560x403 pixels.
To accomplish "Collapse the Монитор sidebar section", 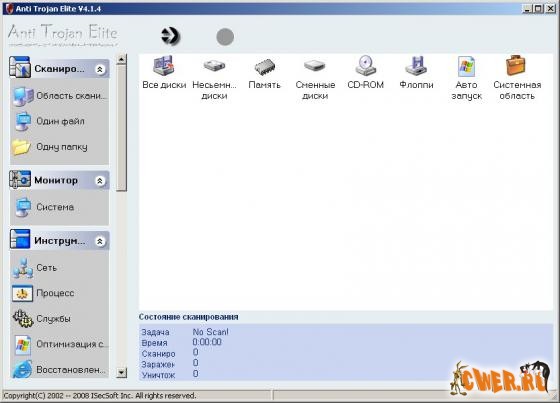I will pos(100,181).
